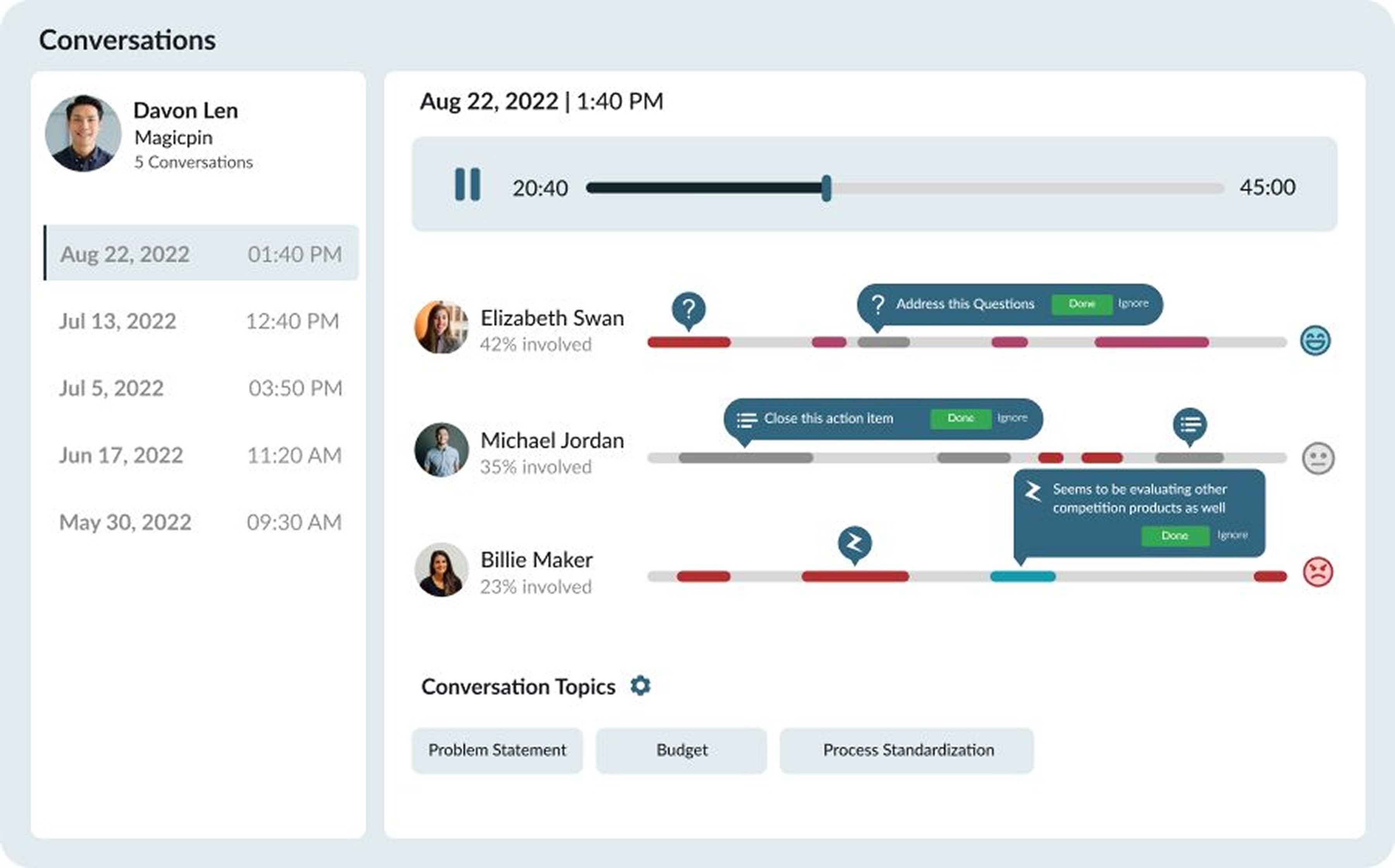The width and height of the screenshot is (1395, 868).
Task: Click the '35% involved' text
Action: pos(536,467)
